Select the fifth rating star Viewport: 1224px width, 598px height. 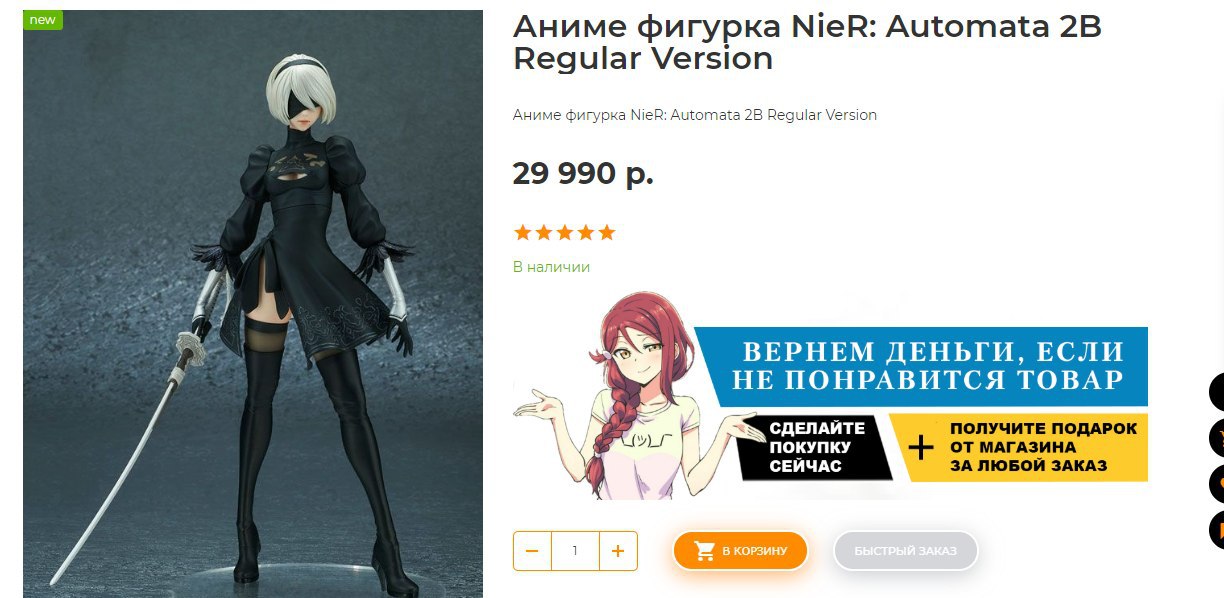[x=606, y=233]
